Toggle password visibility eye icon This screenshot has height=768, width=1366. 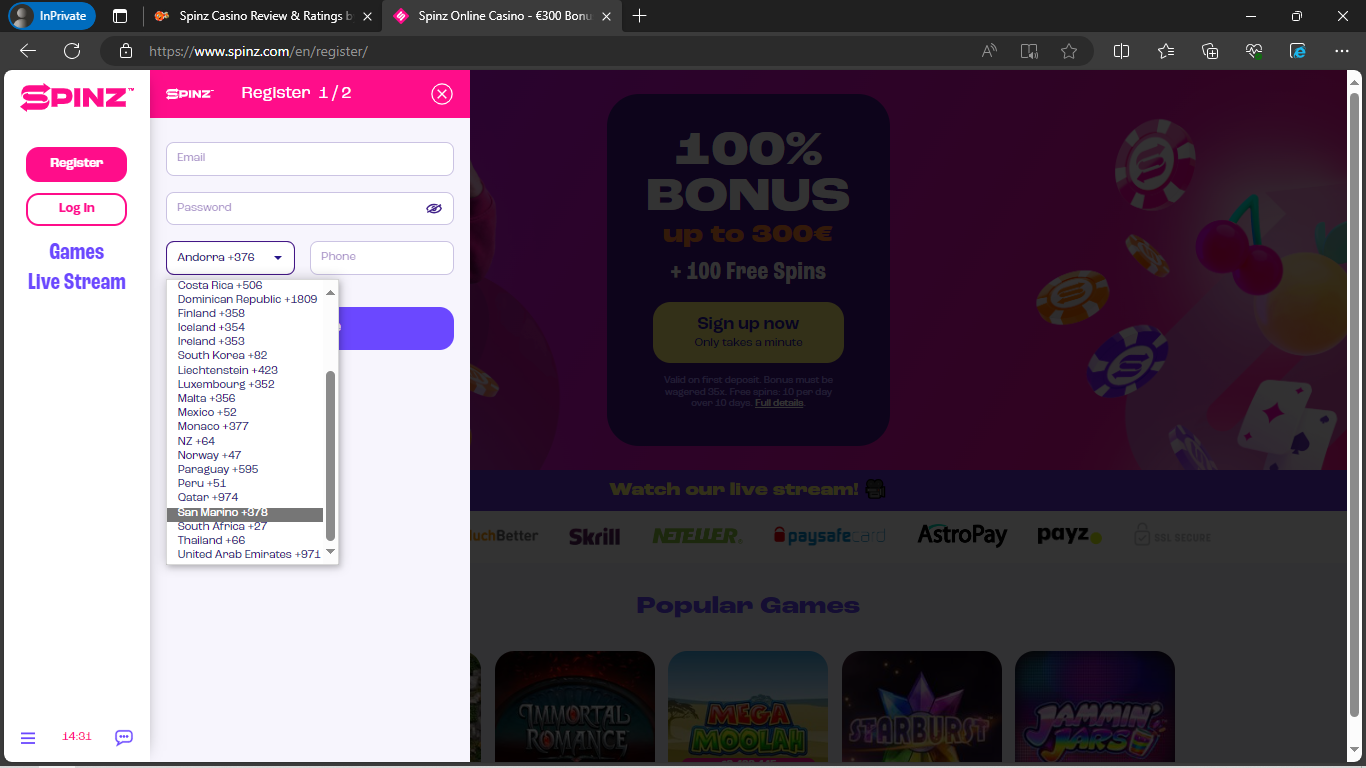point(433,208)
